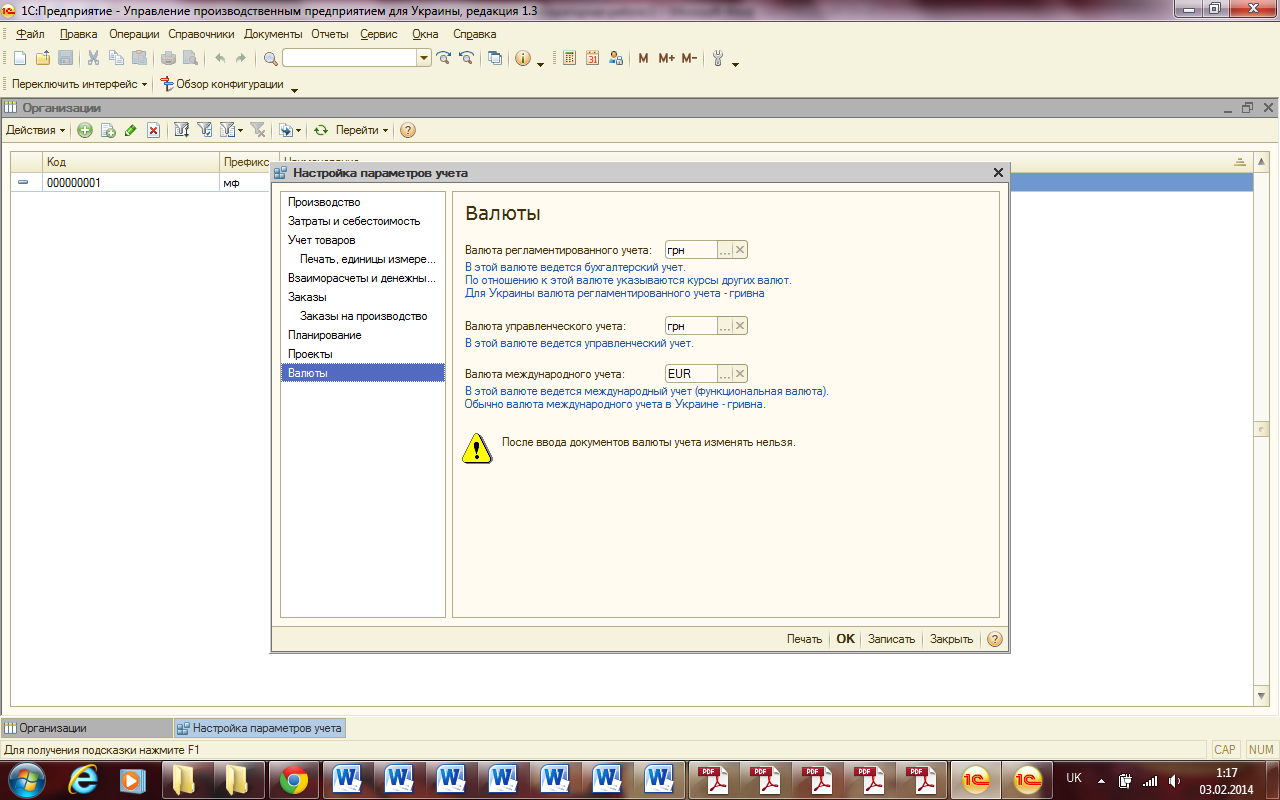1280x800 pixels.
Task: Click OK in settings dialog
Action: (846, 639)
